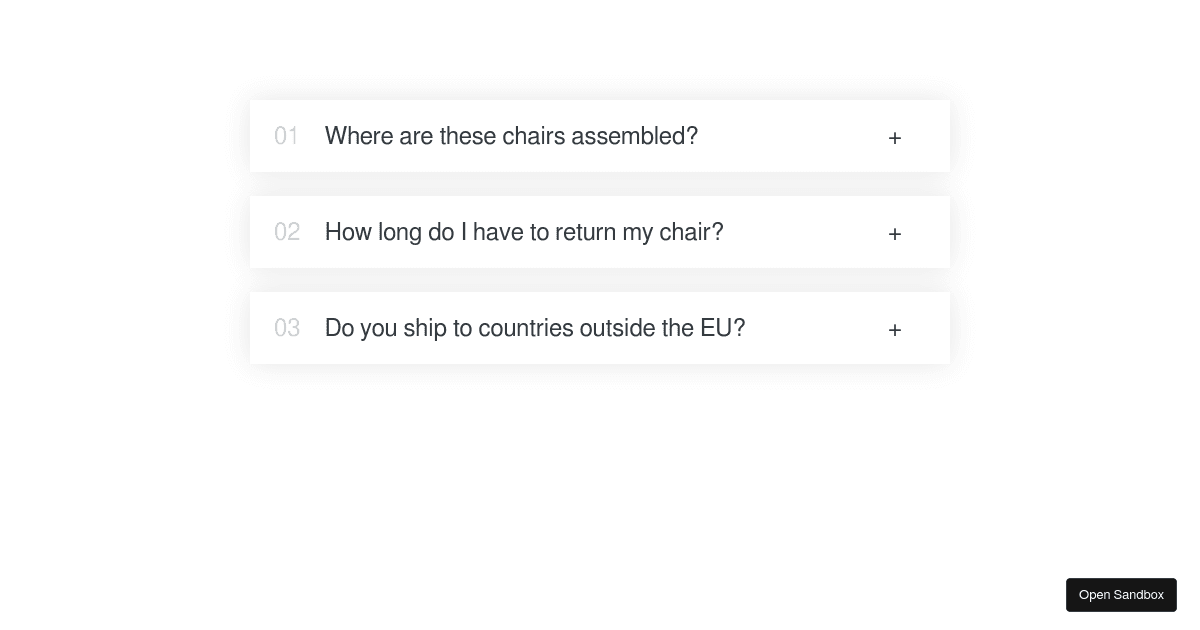Click the plus icon for chairs assembled question
Image resolution: width=1200 pixels, height=630 pixels.
pyautogui.click(x=895, y=138)
